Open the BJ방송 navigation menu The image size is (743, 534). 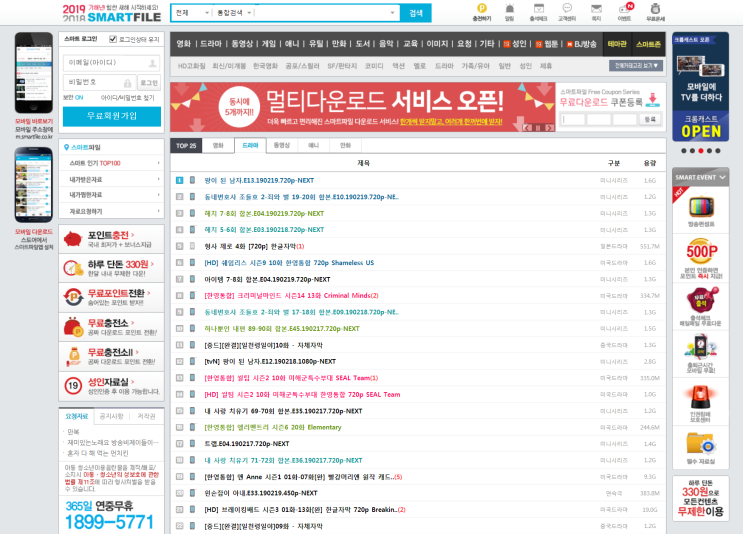tap(581, 44)
